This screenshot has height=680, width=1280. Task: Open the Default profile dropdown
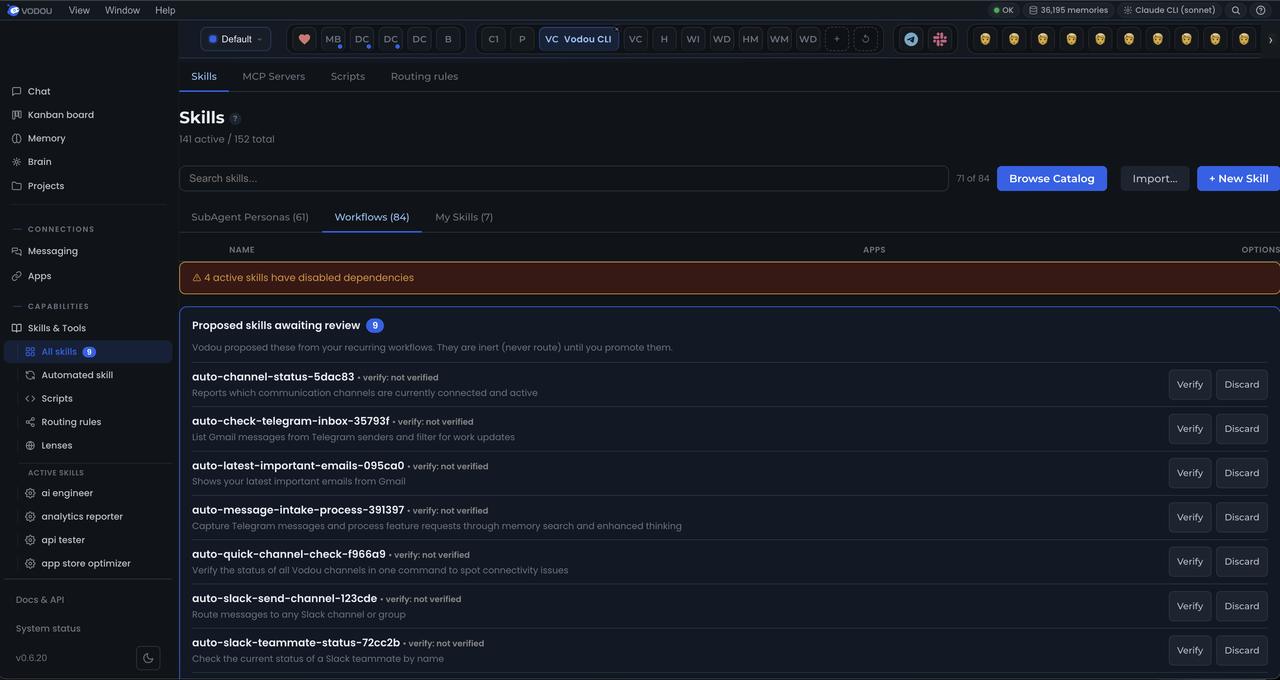[236, 39]
